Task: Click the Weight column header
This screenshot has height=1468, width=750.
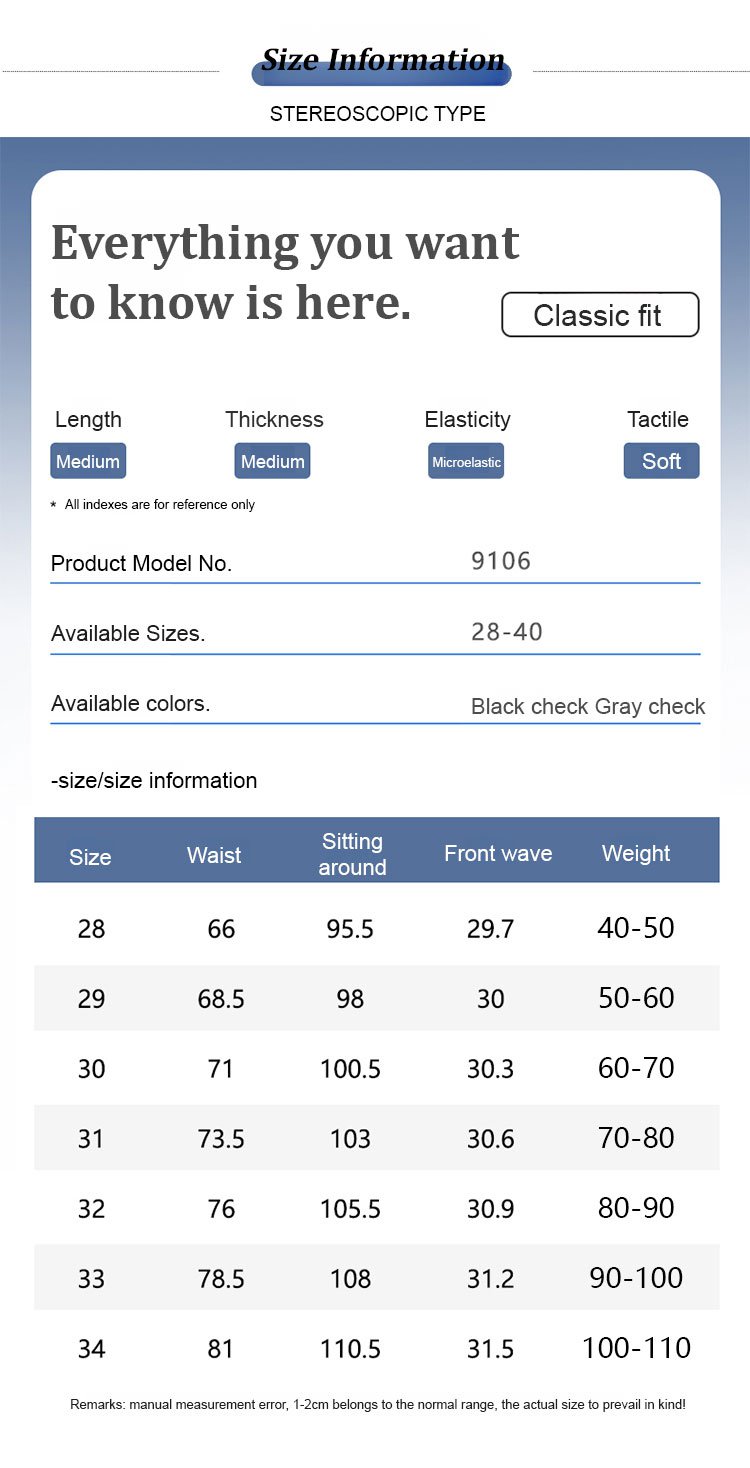Action: 636,853
